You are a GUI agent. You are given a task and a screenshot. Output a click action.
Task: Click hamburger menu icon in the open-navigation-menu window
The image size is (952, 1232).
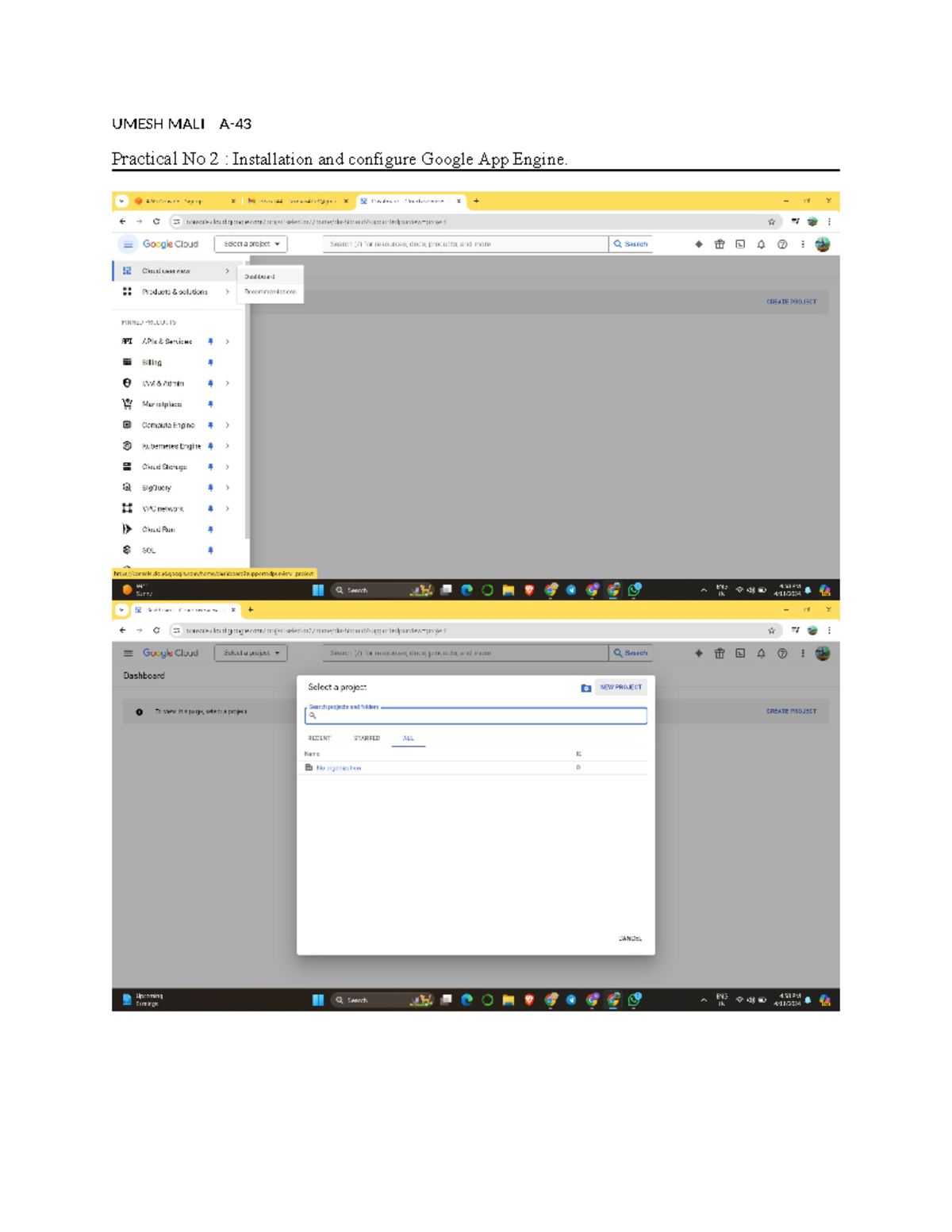click(x=128, y=244)
